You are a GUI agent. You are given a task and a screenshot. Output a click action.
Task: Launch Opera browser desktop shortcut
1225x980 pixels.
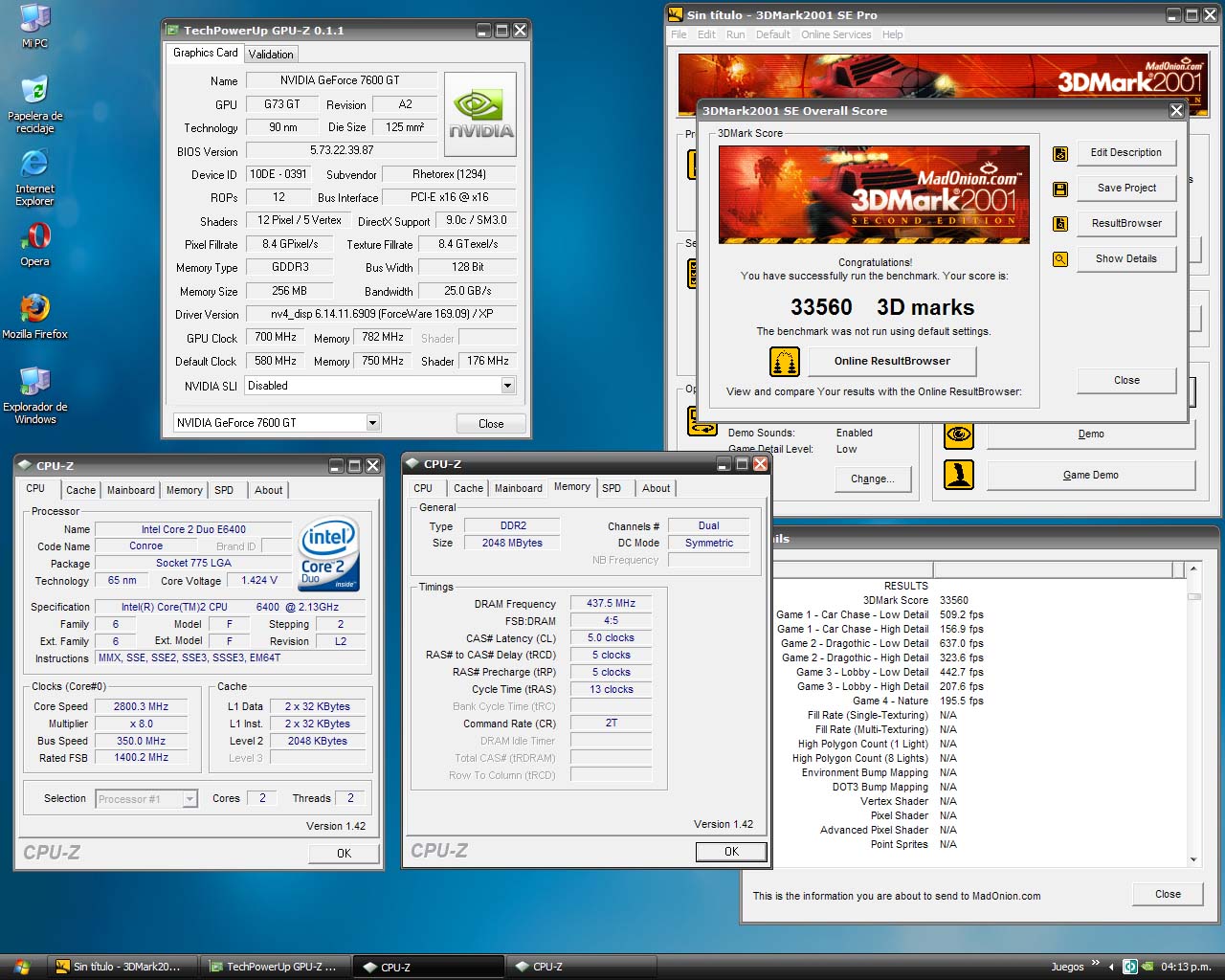click(x=34, y=243)
